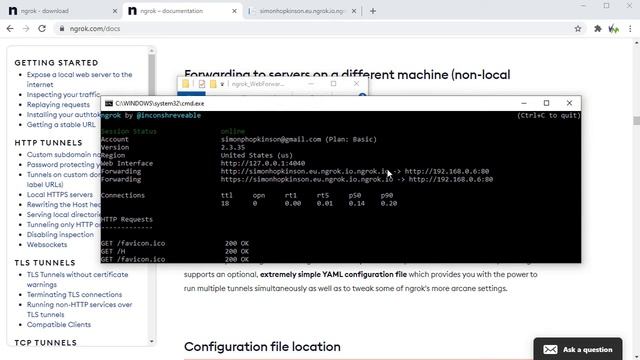Close the ngrok - documentation tab
The width and height of the screenshot is (640, 360).
(x=234, y=11)
